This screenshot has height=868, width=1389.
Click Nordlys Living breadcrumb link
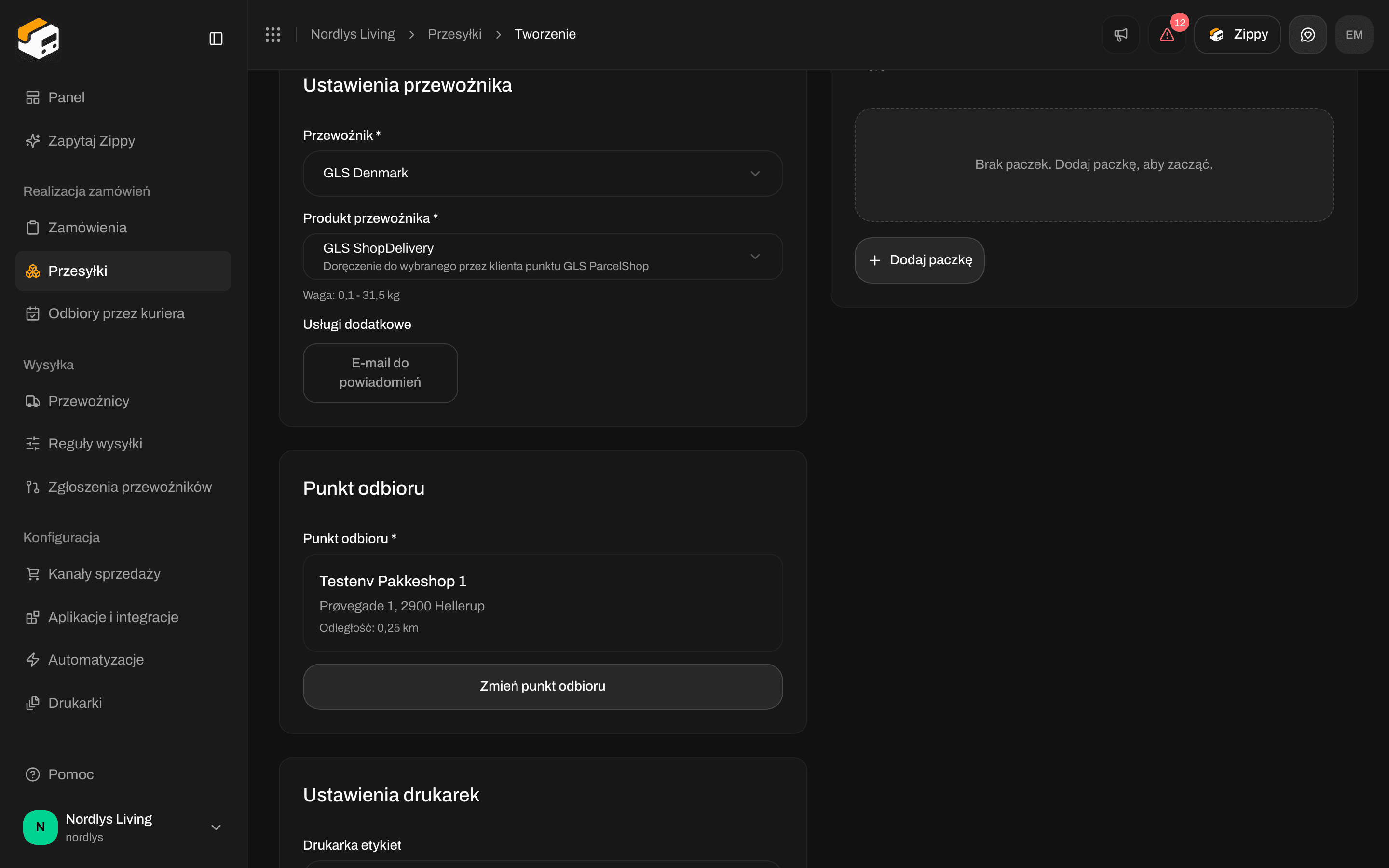tap(353, 34)
